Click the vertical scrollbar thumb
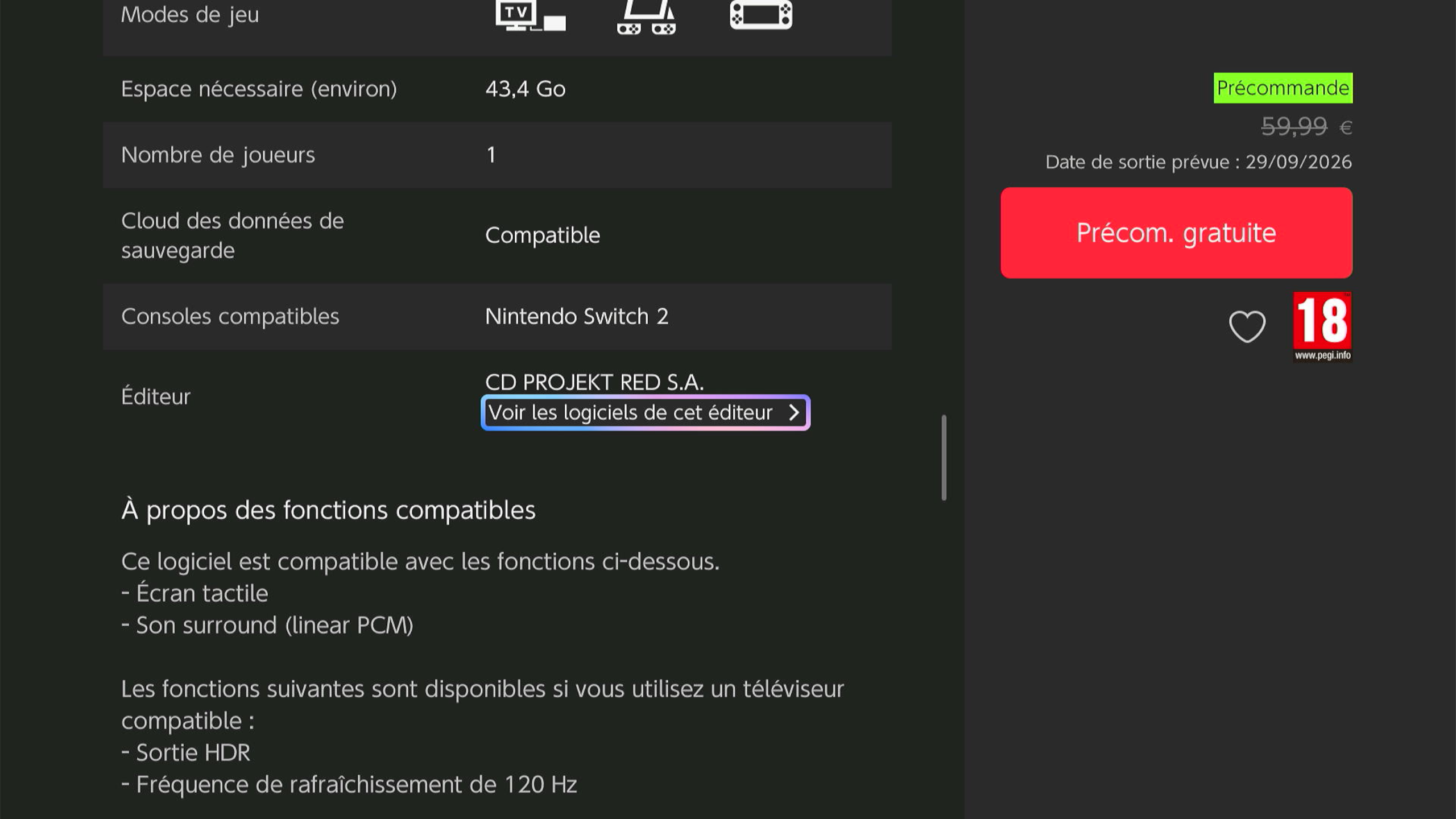Screen dimensions: 1456x819 944,457
